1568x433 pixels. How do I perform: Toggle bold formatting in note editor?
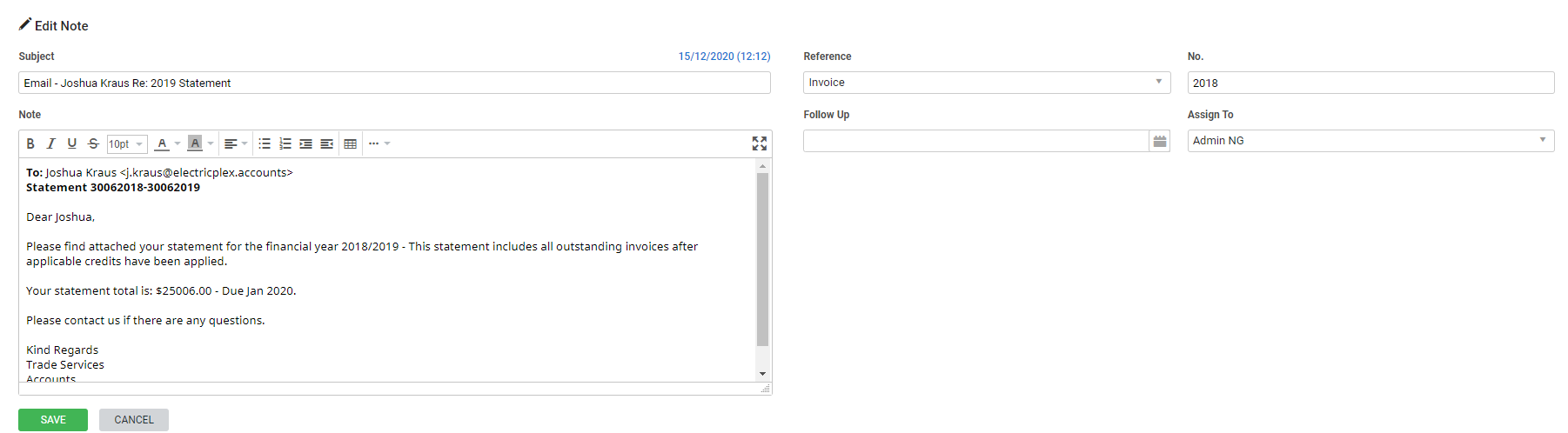[30, 143]
